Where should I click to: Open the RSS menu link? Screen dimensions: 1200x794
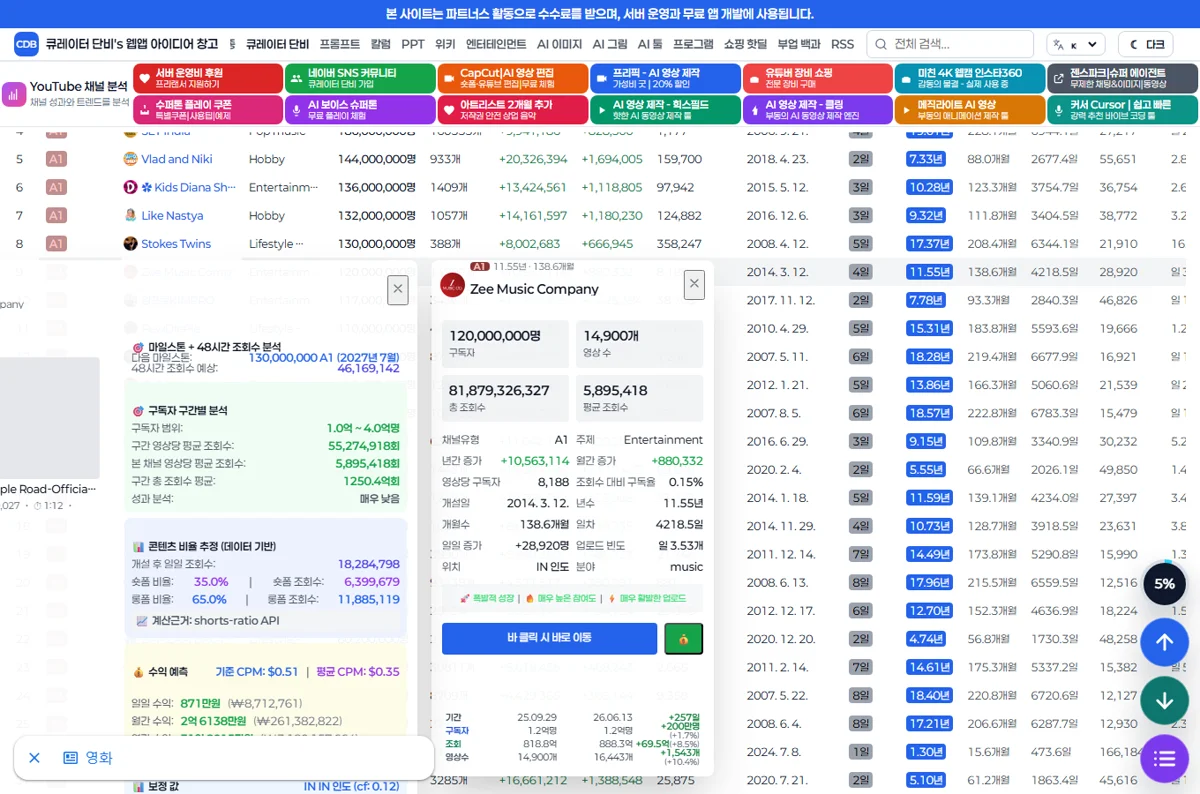(842, 44)
